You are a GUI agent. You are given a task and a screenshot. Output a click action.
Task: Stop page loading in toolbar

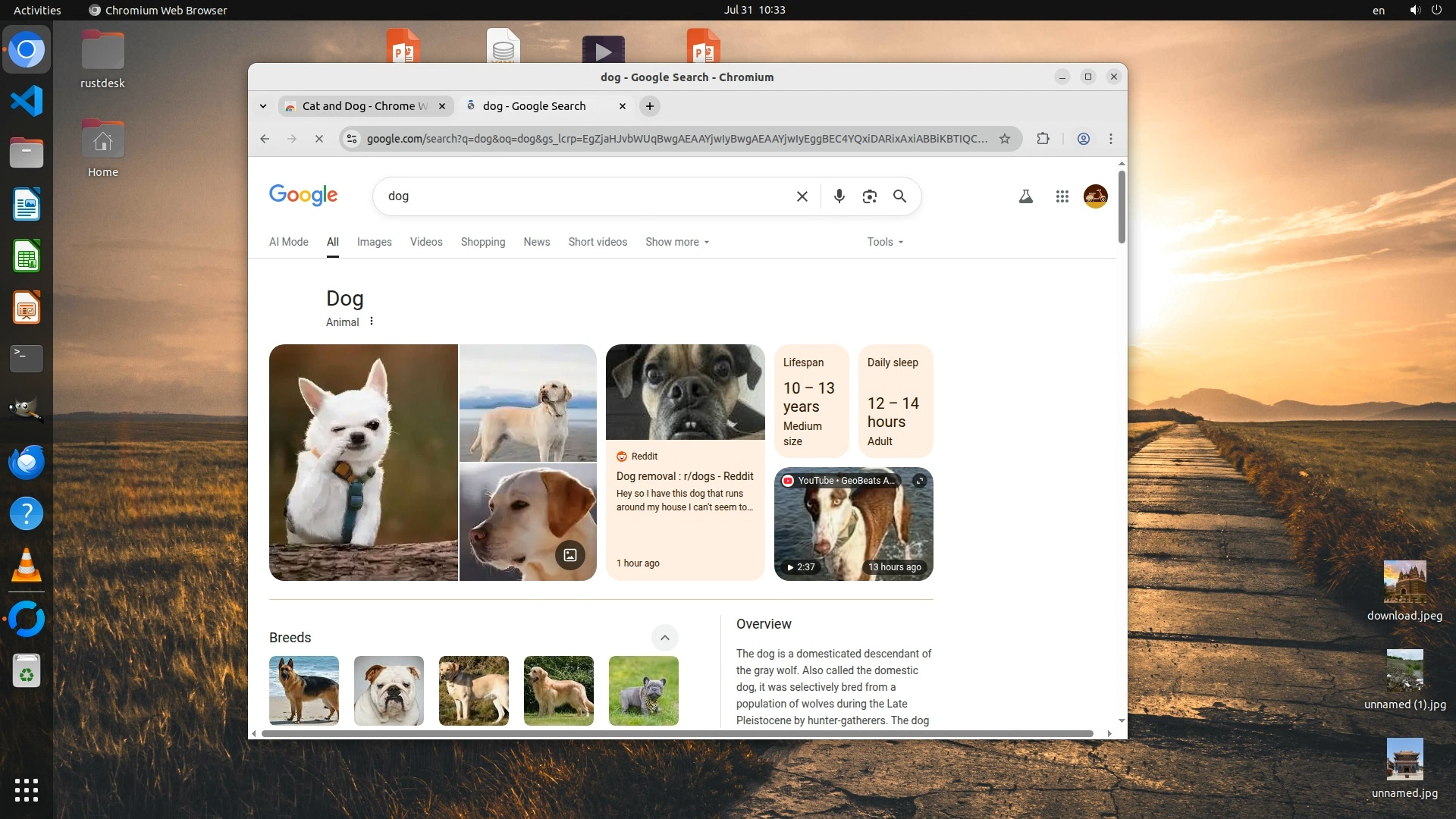coord(318,139)
